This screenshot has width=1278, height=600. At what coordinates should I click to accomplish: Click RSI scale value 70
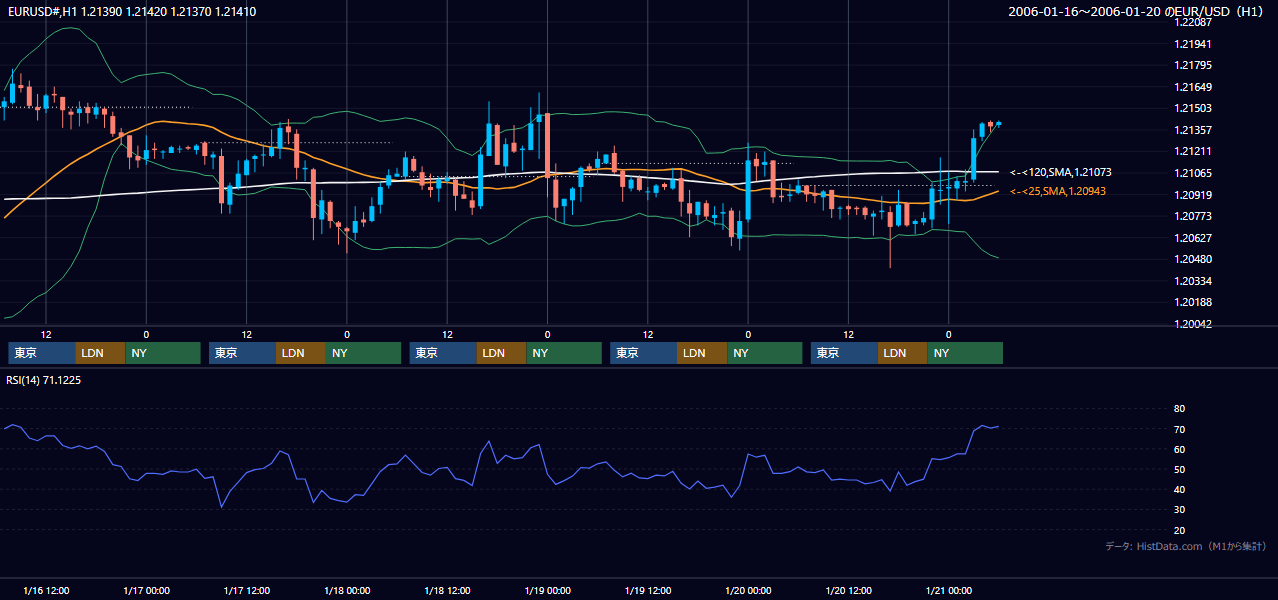[1179, 429]
